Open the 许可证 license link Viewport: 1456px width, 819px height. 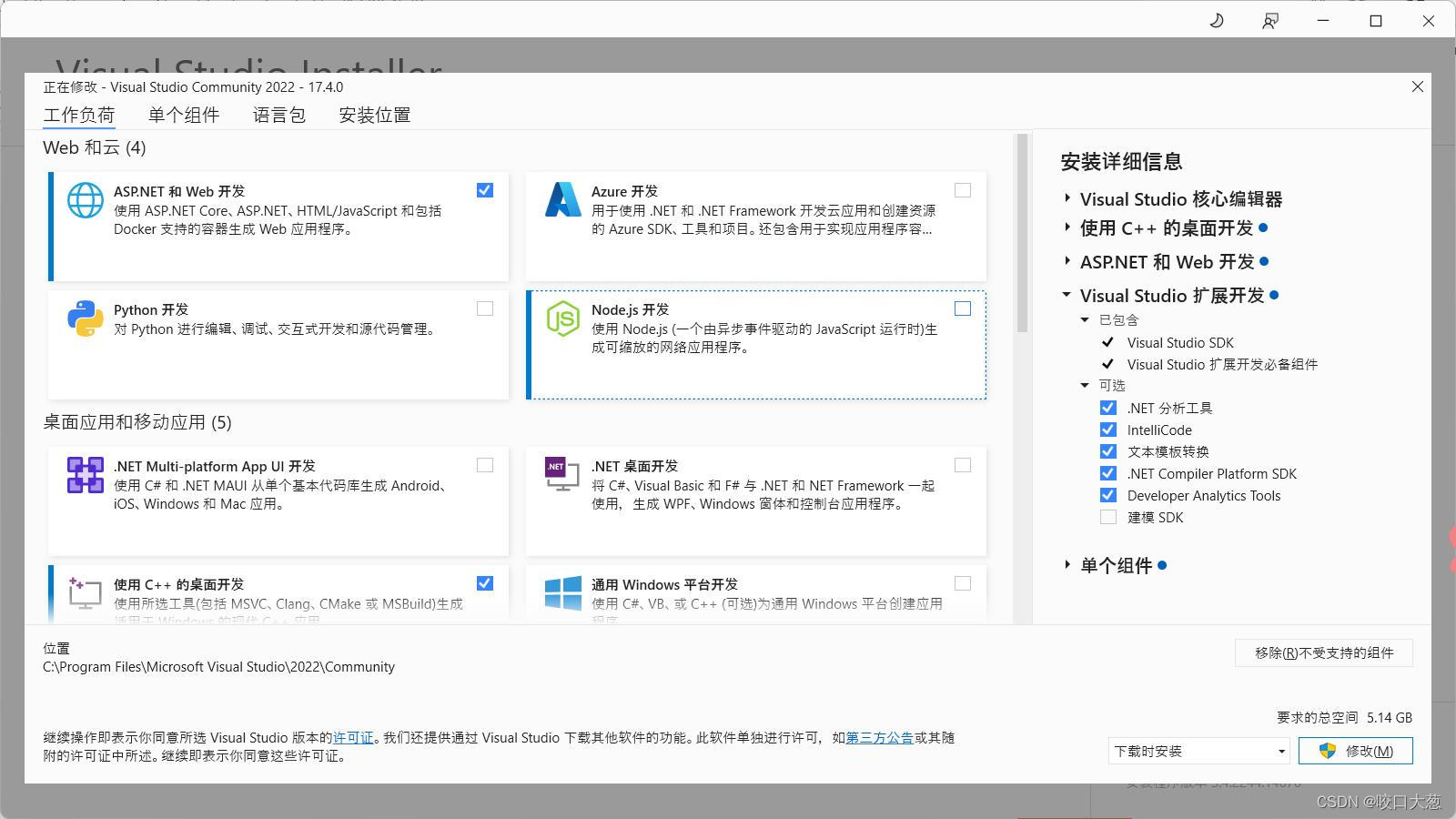pos(353,738)
